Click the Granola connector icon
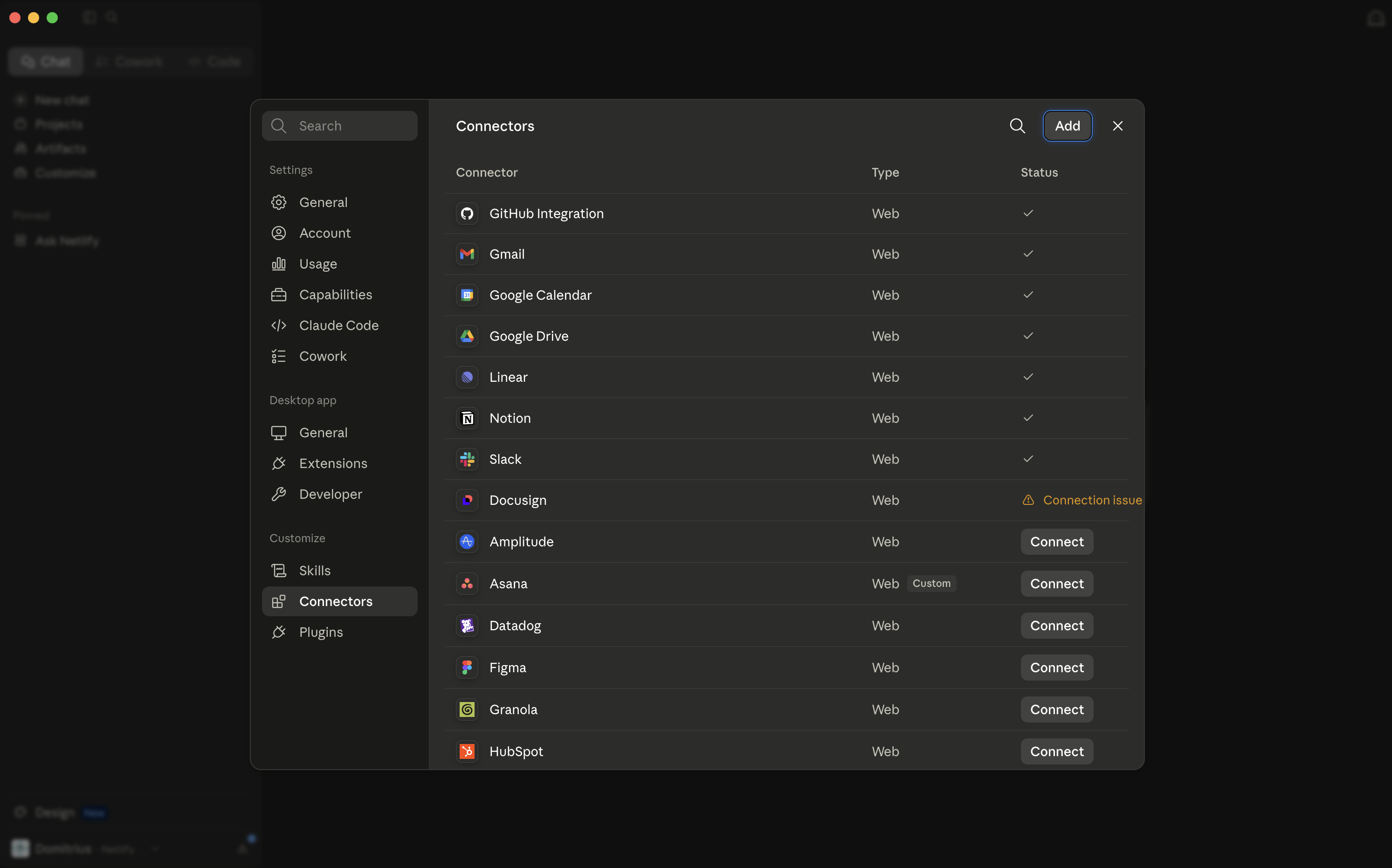The height and width of the screenshot is (868, 1392). [x=467, y=709]
